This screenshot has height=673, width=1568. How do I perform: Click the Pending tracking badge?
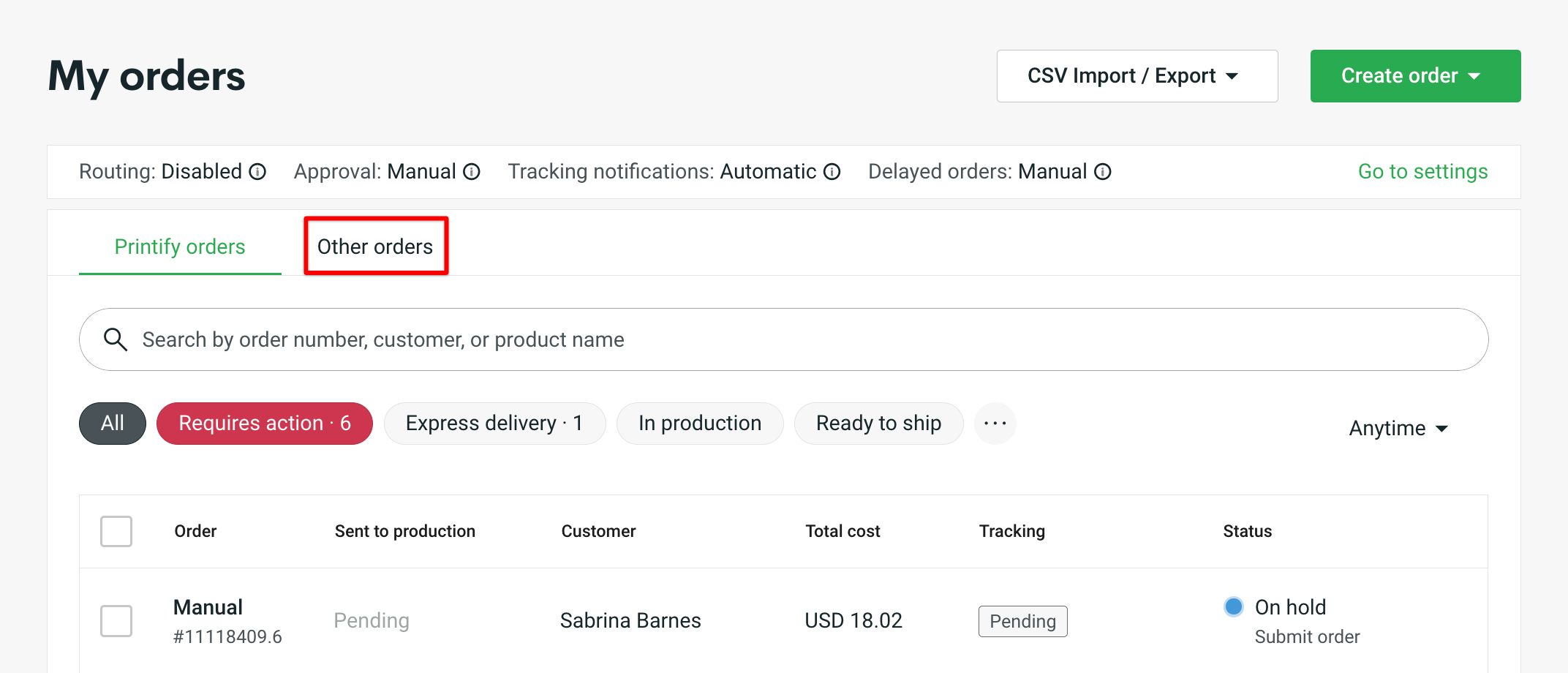1022,621
